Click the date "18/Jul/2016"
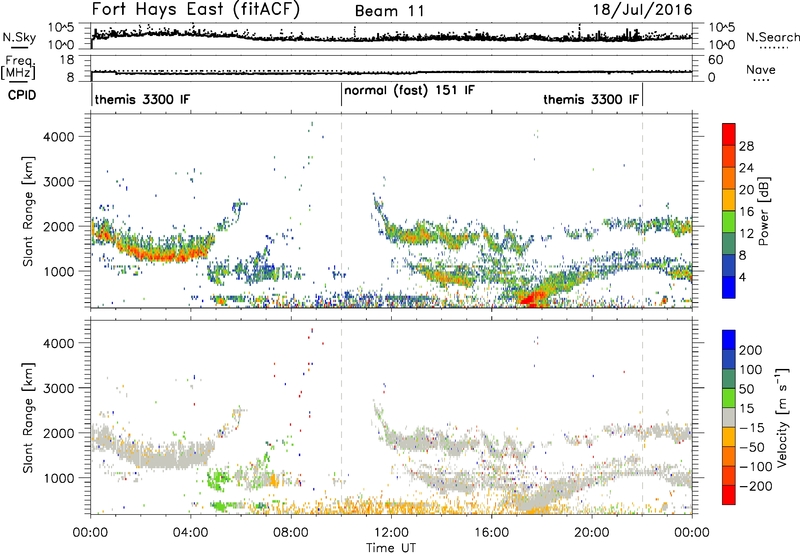Image resolution: width=800 pixels, height=554 pixels. pyautogui.click(x=642, y=10)
